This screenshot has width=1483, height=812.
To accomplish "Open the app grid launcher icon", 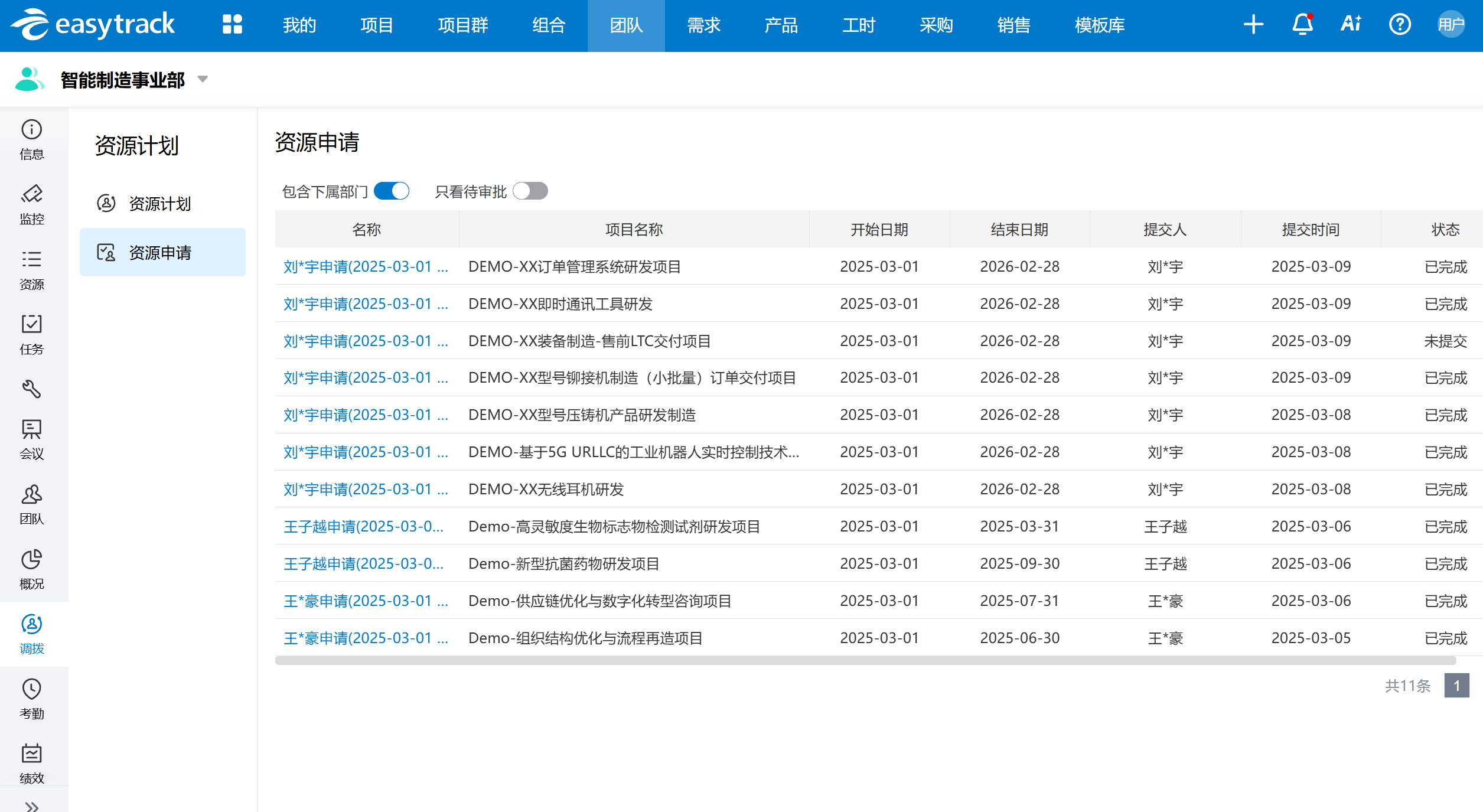I will coord(232,25).
